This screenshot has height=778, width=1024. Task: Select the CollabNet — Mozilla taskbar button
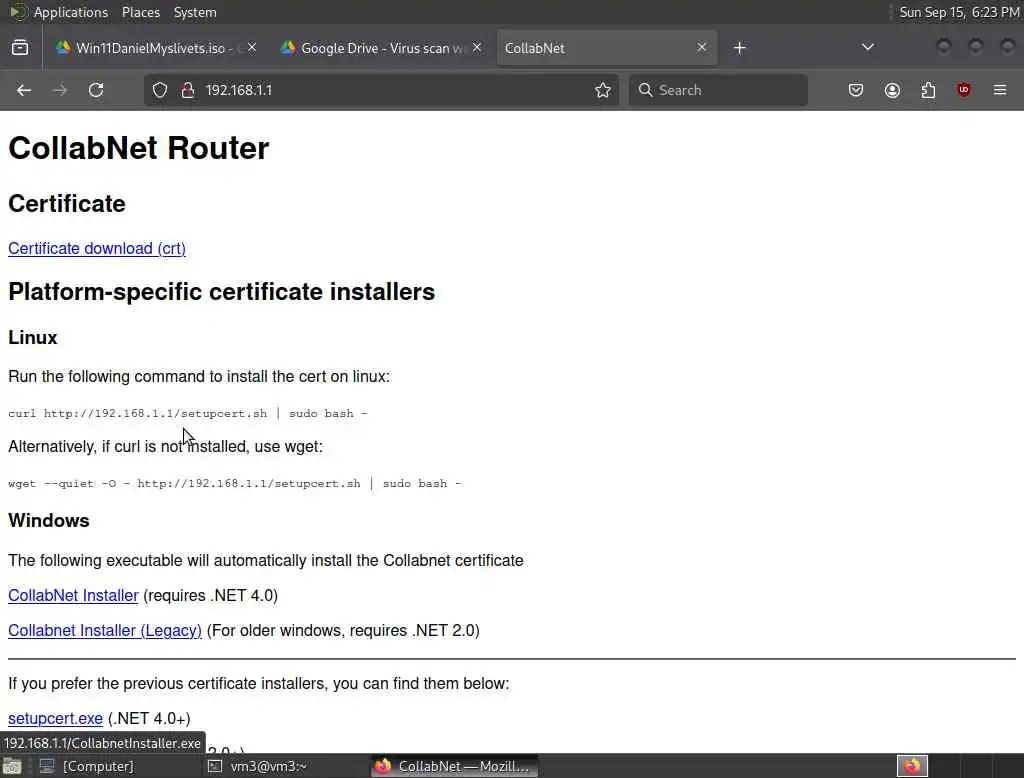[455, 766]
